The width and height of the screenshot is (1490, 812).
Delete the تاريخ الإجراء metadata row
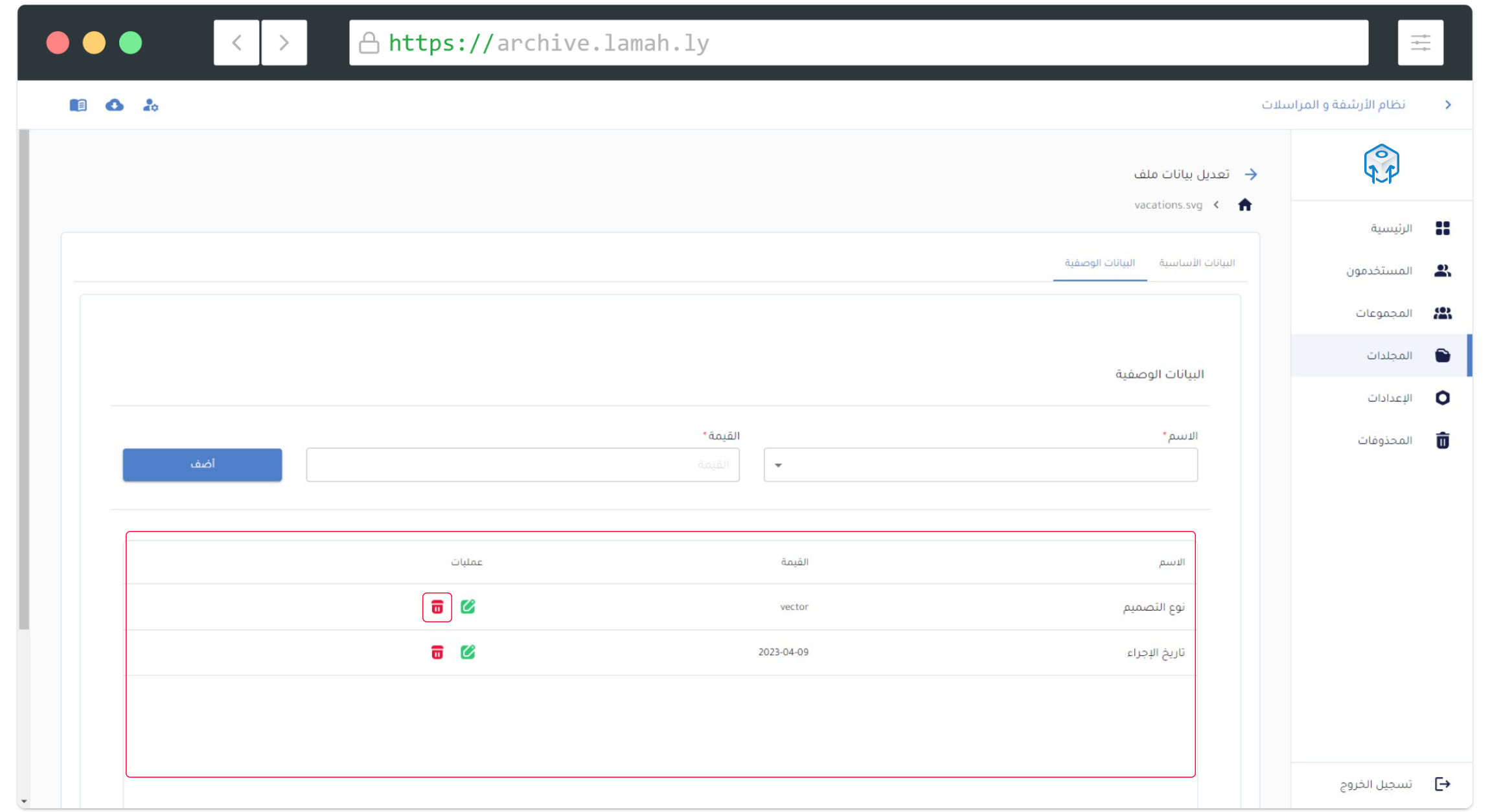437,652
